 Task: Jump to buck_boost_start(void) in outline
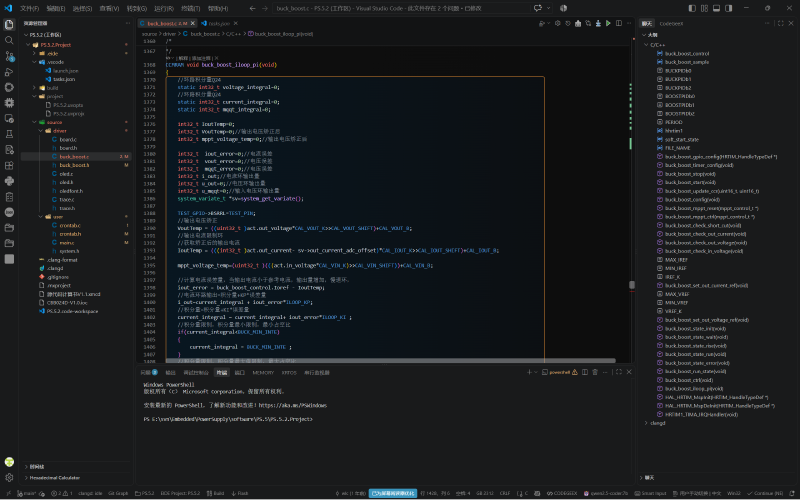[690, 182]
